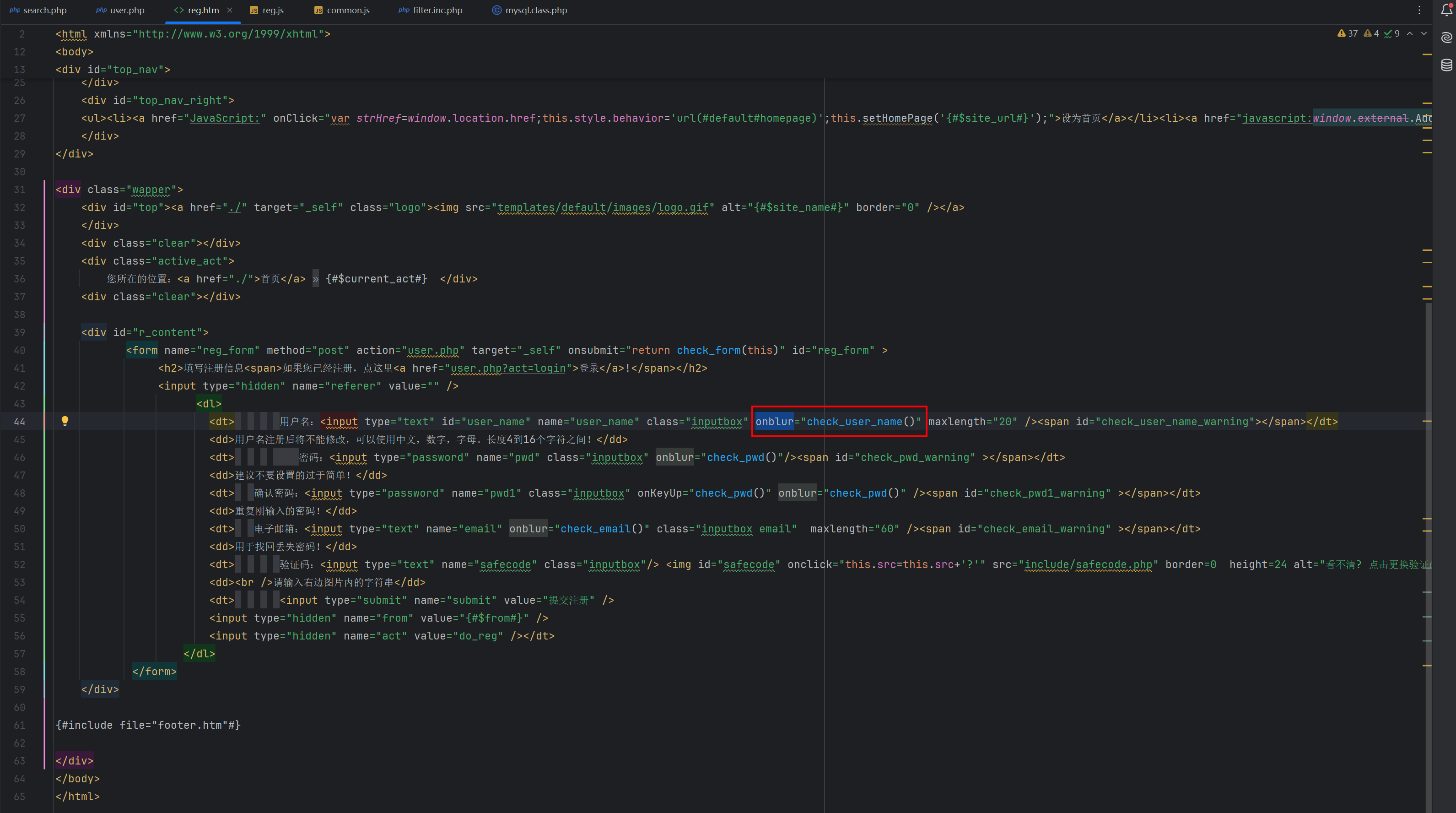Click the {#$from#} value on line 55
This screenshot has width=1456, height=813.
point(494,618)
